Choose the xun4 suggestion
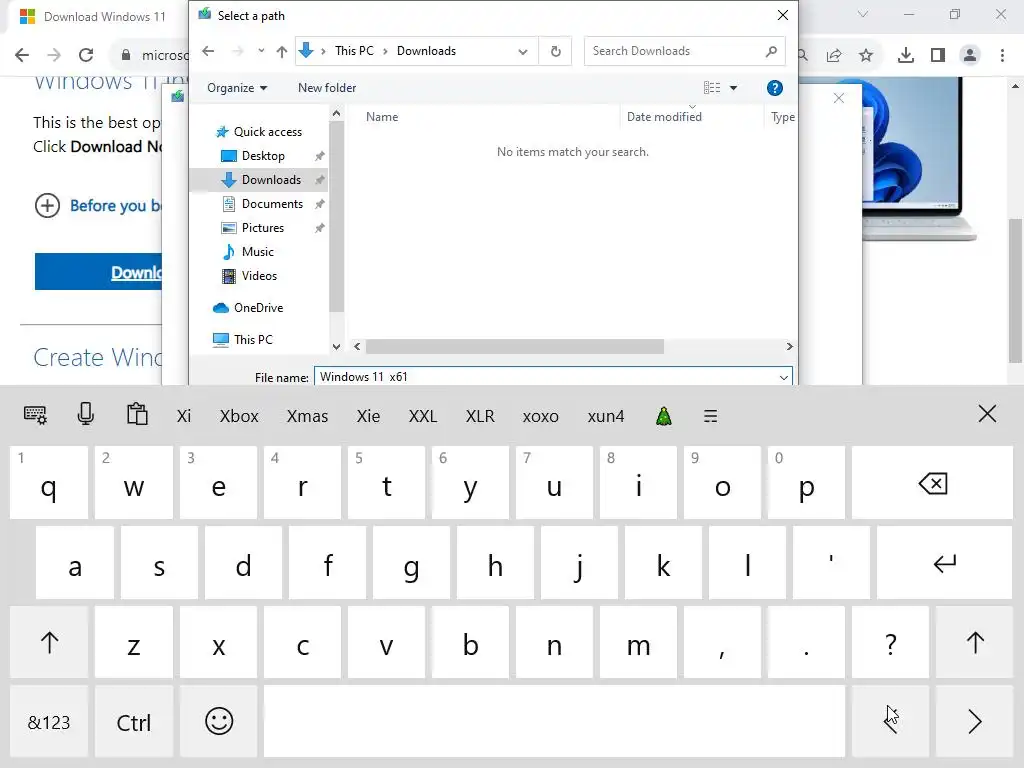This screenshot has height=768, width=1024. pyautogui.click(x=605, y=416)
